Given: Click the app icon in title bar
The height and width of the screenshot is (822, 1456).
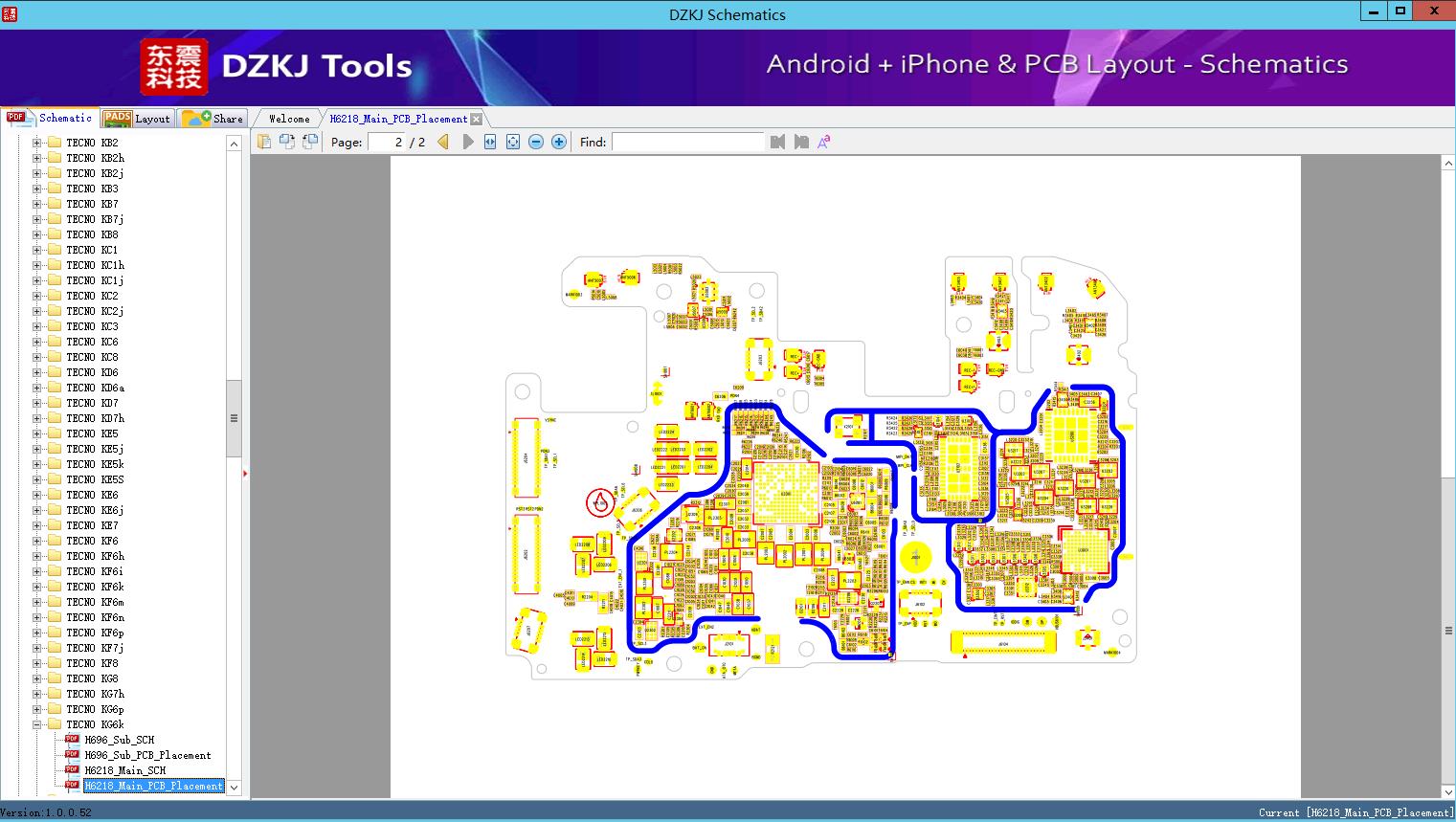Looking at the screenshot, I should point(9,13).
